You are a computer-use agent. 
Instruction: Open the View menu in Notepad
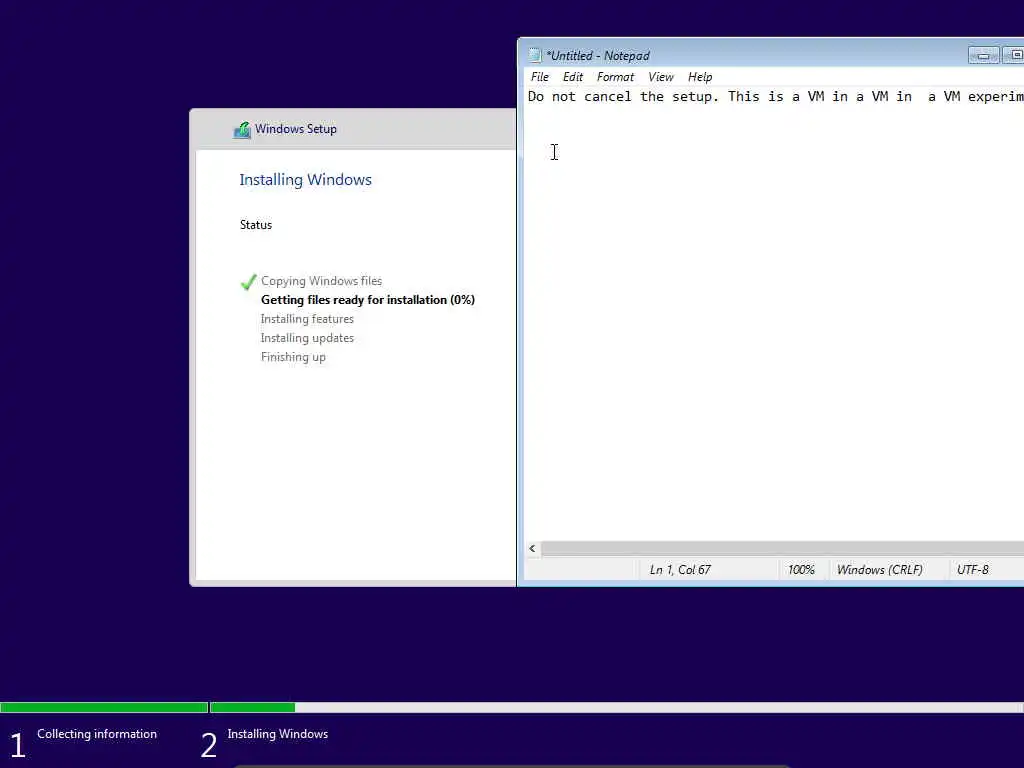(x=660, y=77)
